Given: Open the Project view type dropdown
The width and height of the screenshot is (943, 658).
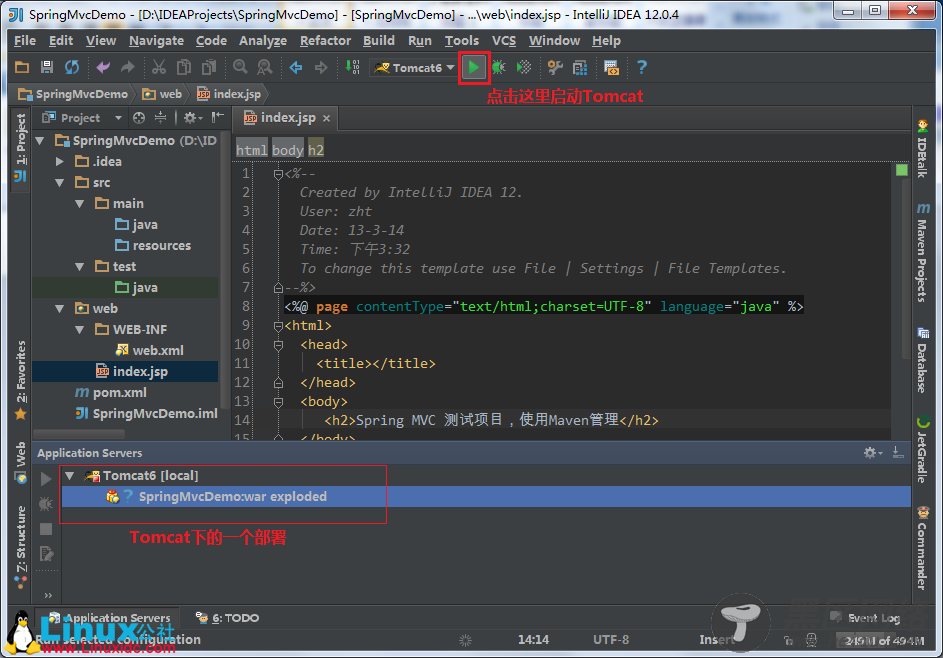Looking at the screenshot, I should (x=118, y=118).
